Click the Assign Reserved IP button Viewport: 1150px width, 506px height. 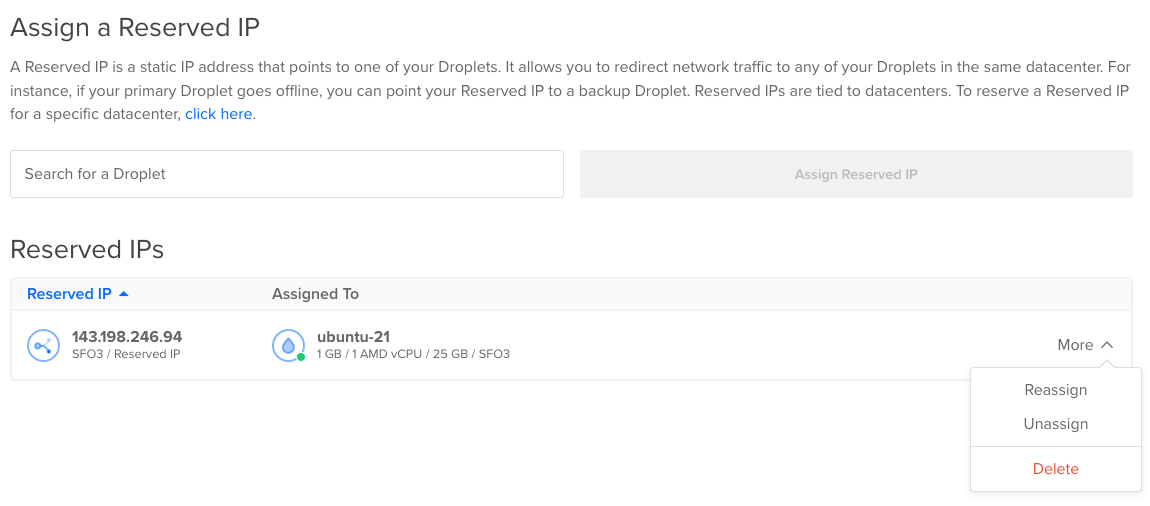tap(856, 174)
